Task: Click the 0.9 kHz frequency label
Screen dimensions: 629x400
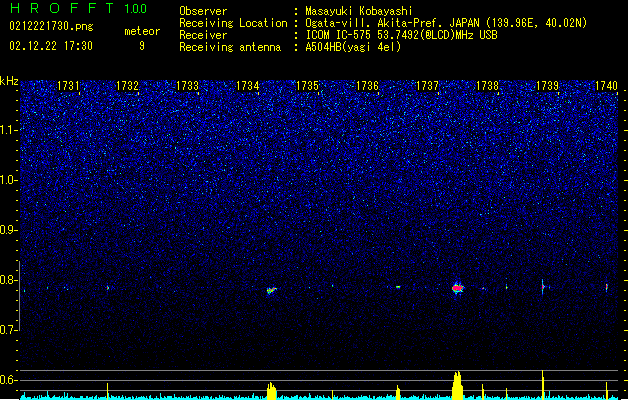Action: click(9, 230)
